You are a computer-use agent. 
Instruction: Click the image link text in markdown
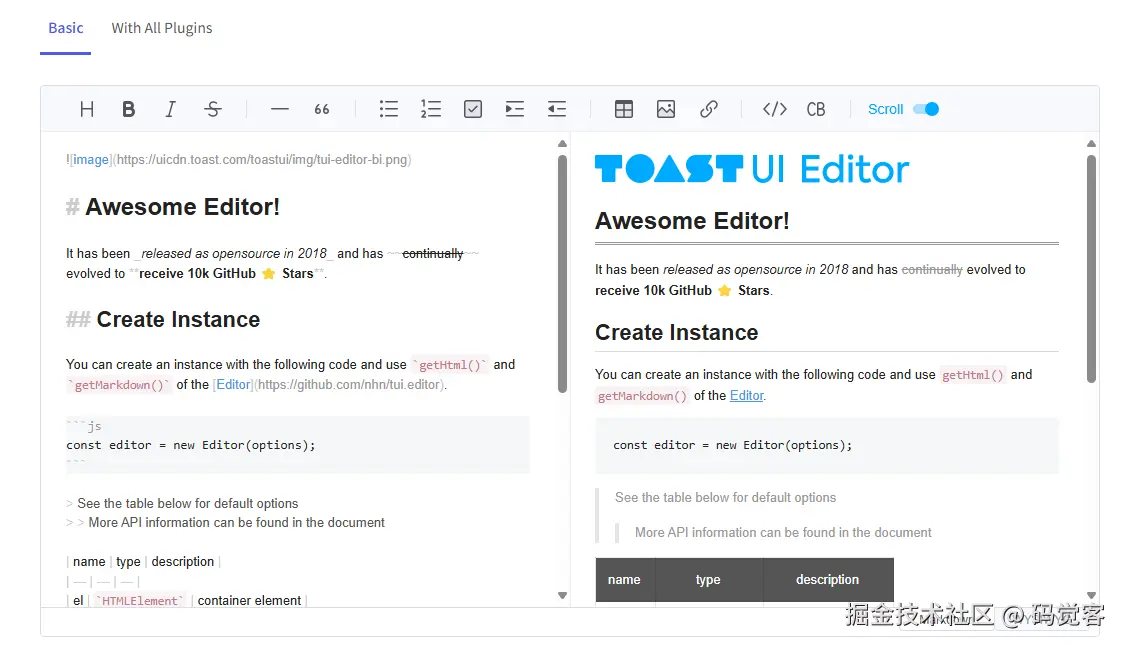coord(91,159)
